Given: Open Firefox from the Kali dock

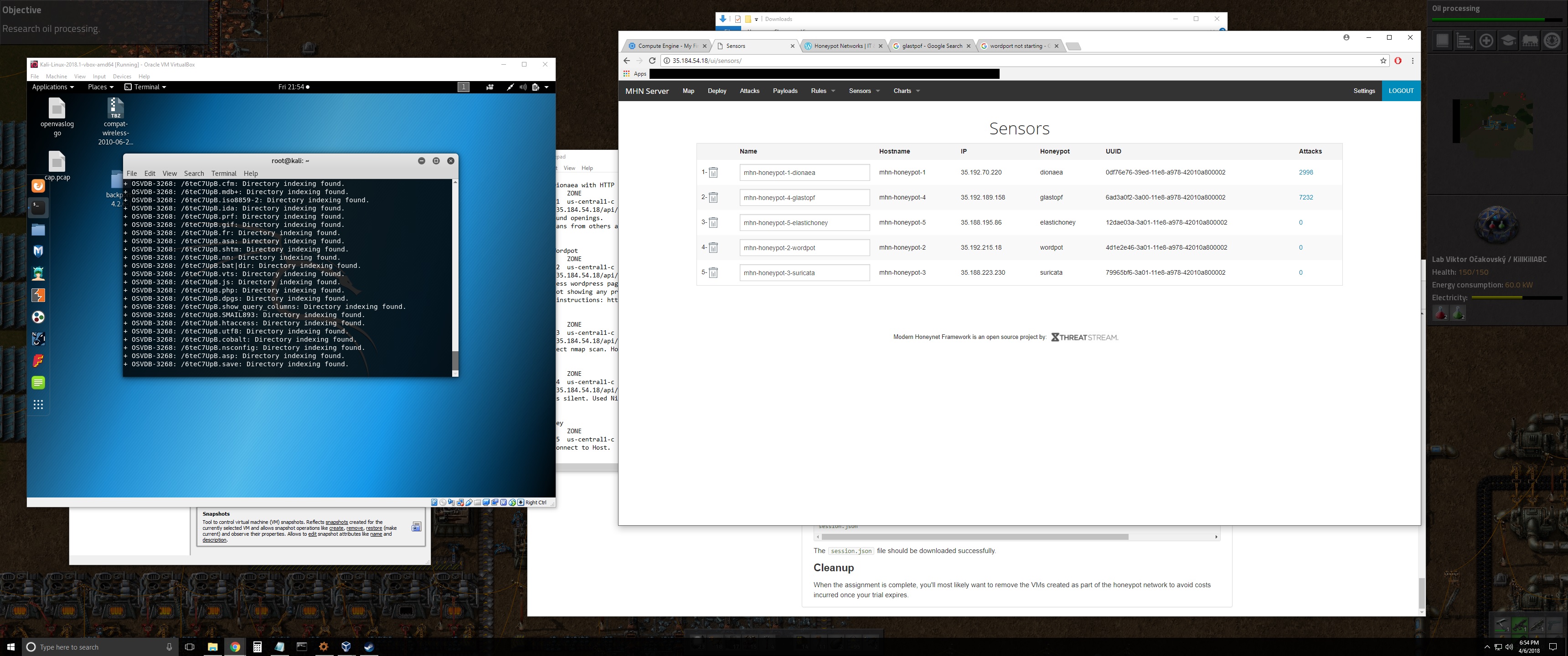Looking at the screenshot, I should [38, 186].
